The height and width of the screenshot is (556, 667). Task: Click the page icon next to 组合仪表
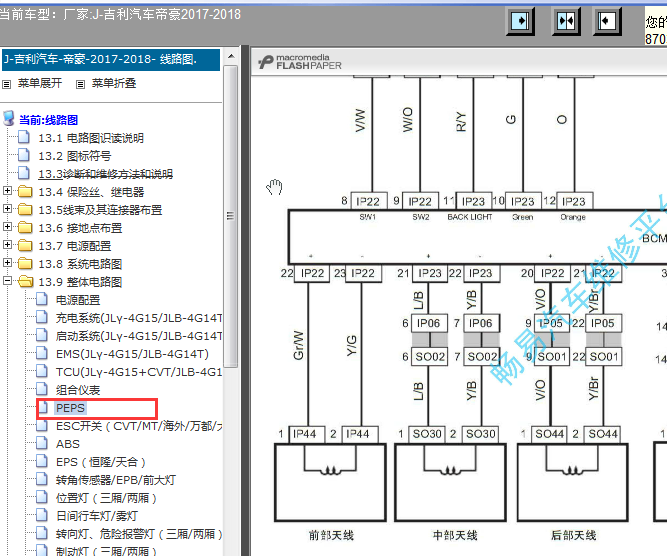pyautogui.click(x=42, y=389)
